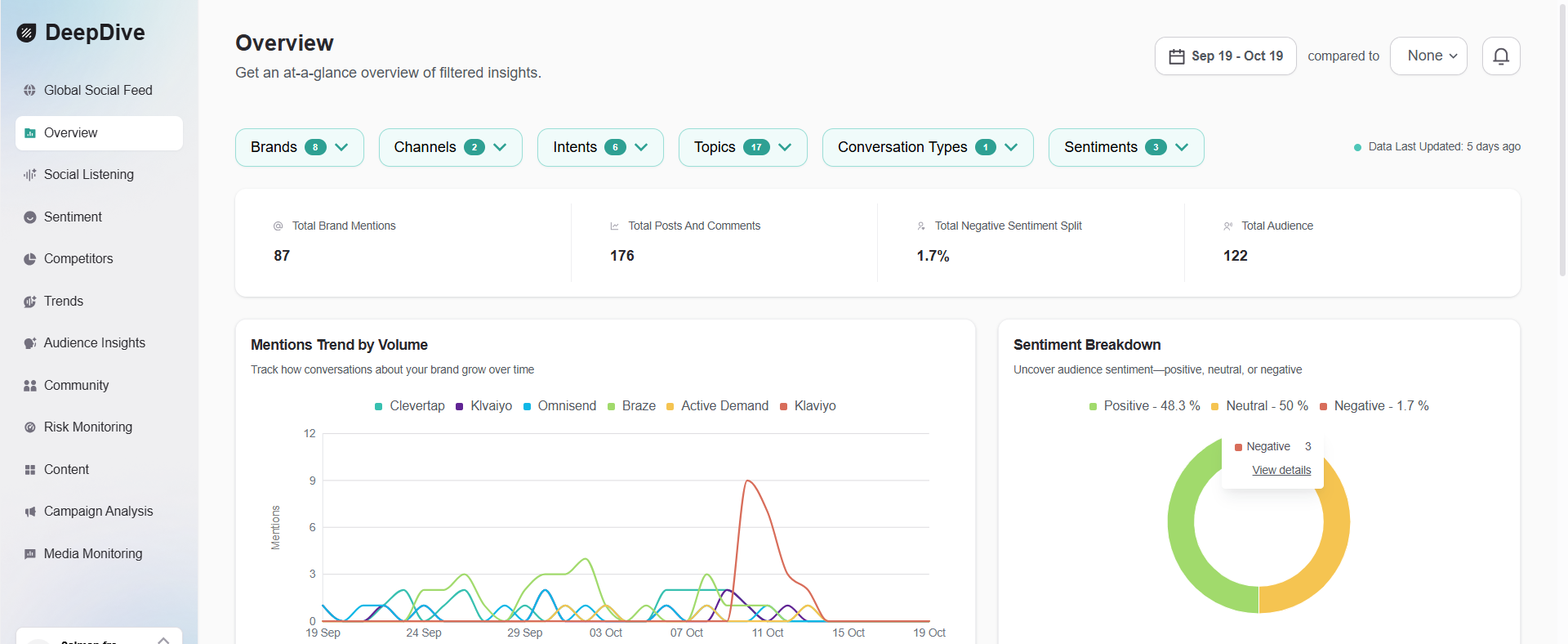Open the Topics filter dropdown
The width and height of the screenshot is (1568, 644).
point(742,147)
